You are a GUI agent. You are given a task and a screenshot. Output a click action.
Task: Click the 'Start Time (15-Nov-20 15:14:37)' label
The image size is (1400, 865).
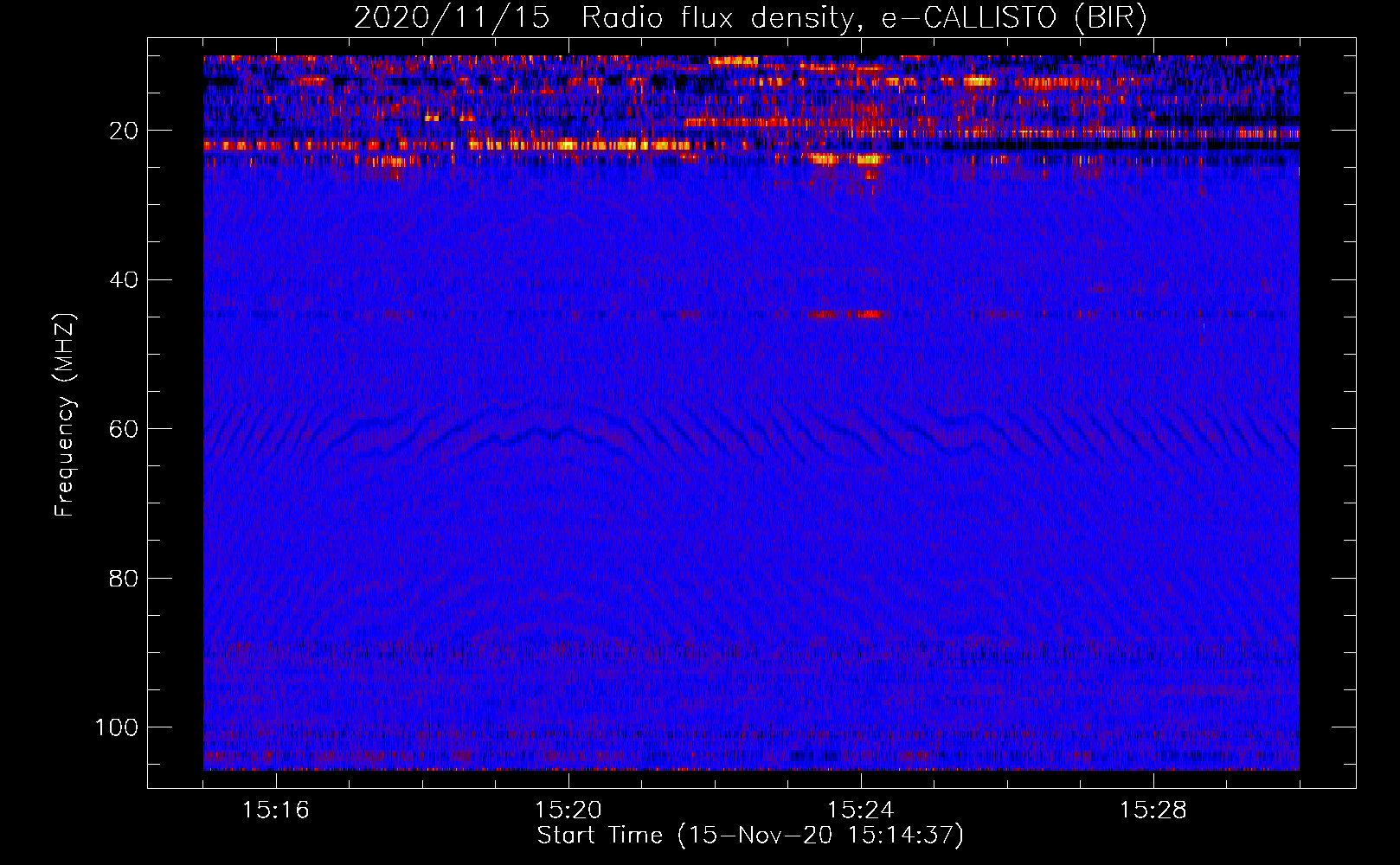coord(750,836)
